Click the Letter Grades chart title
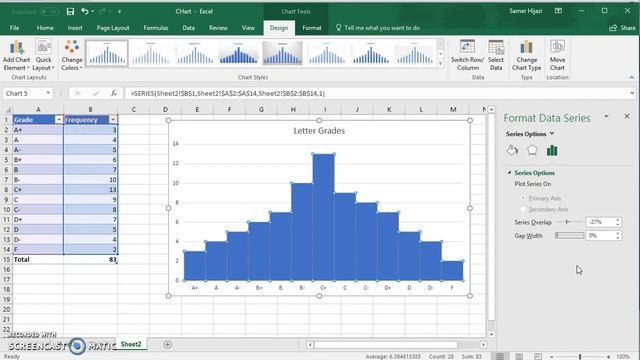640x360 pixels. [319, 131]
